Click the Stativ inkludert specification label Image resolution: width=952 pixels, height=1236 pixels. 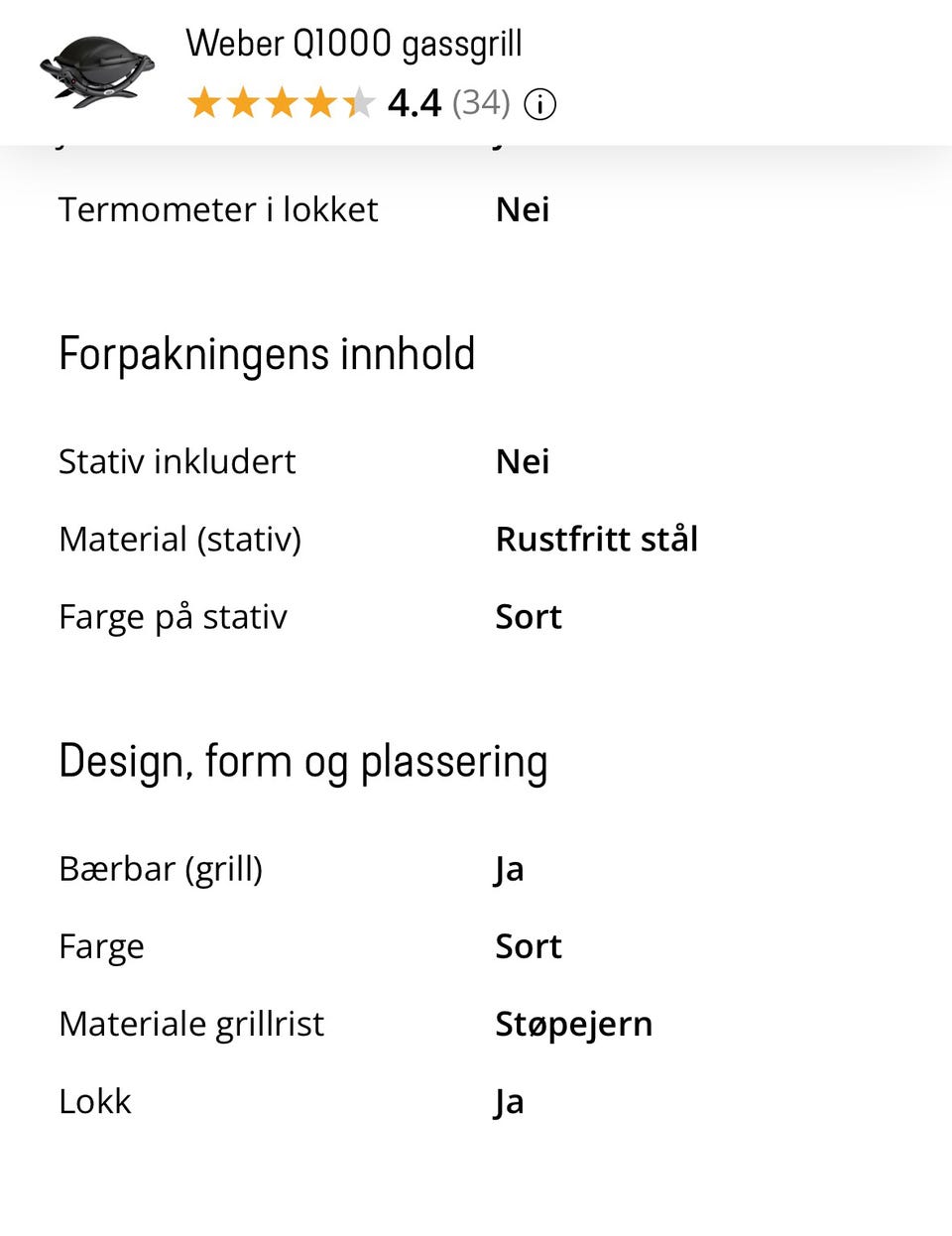pyautogui.click(x=177, y=461)
